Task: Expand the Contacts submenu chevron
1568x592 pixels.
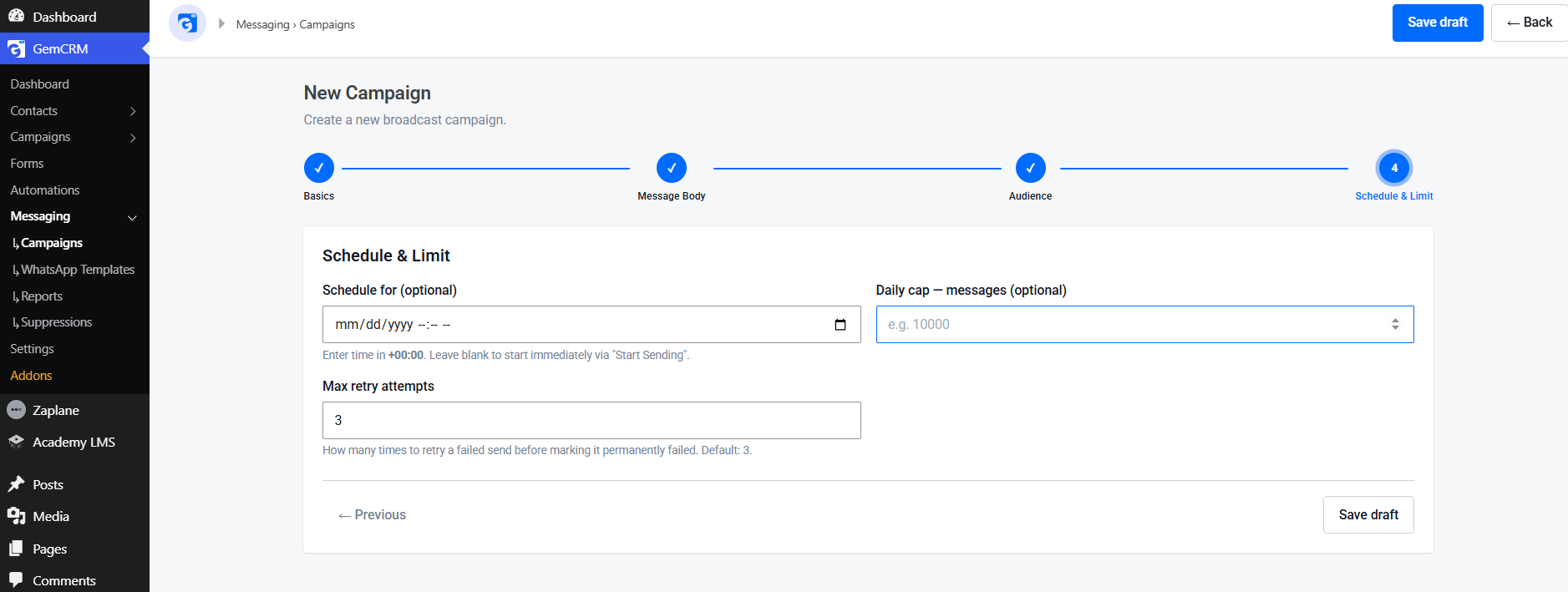Action: click(x=133, y=111)
